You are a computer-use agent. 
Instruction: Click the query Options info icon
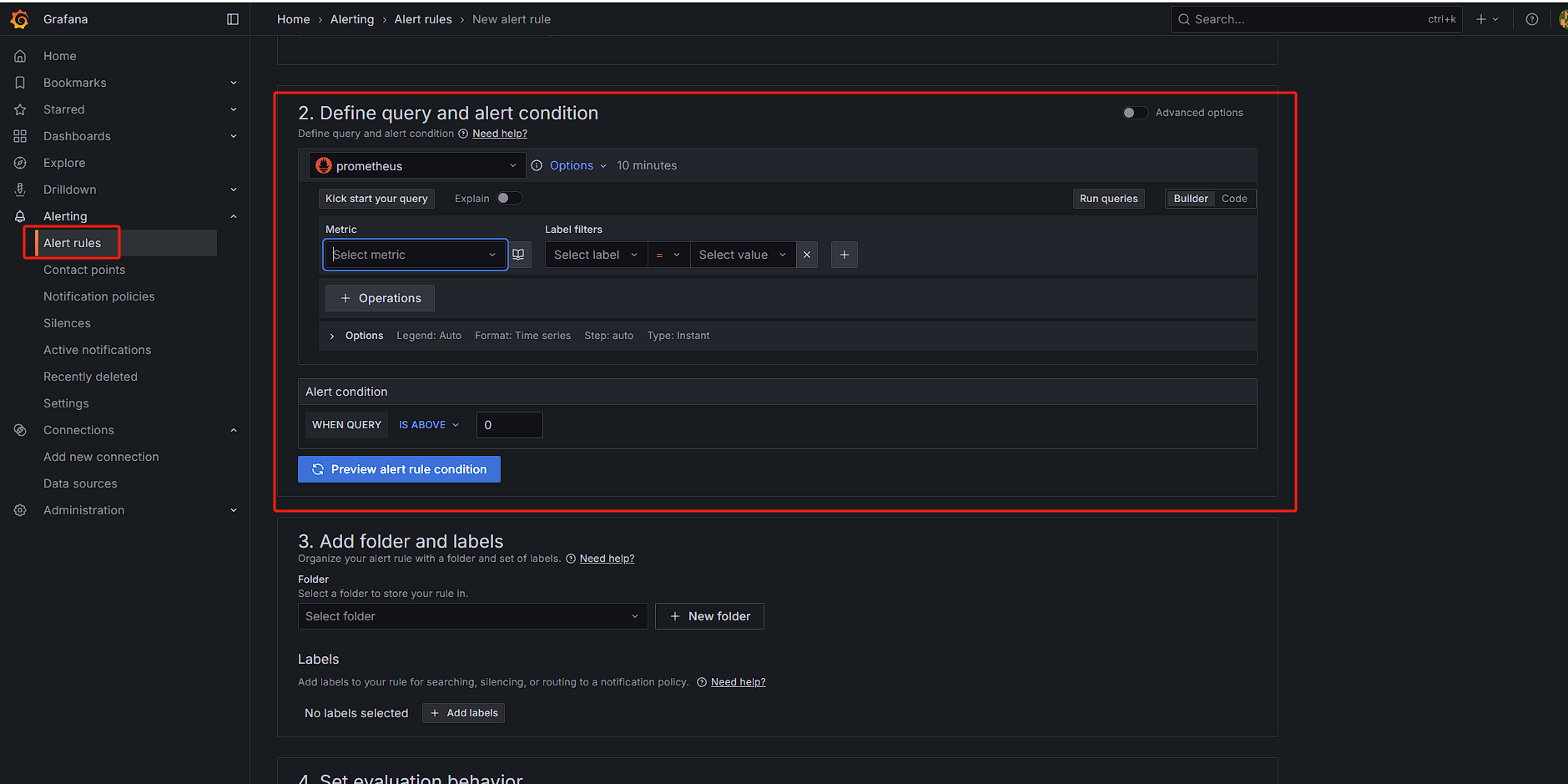click(537, 165)
